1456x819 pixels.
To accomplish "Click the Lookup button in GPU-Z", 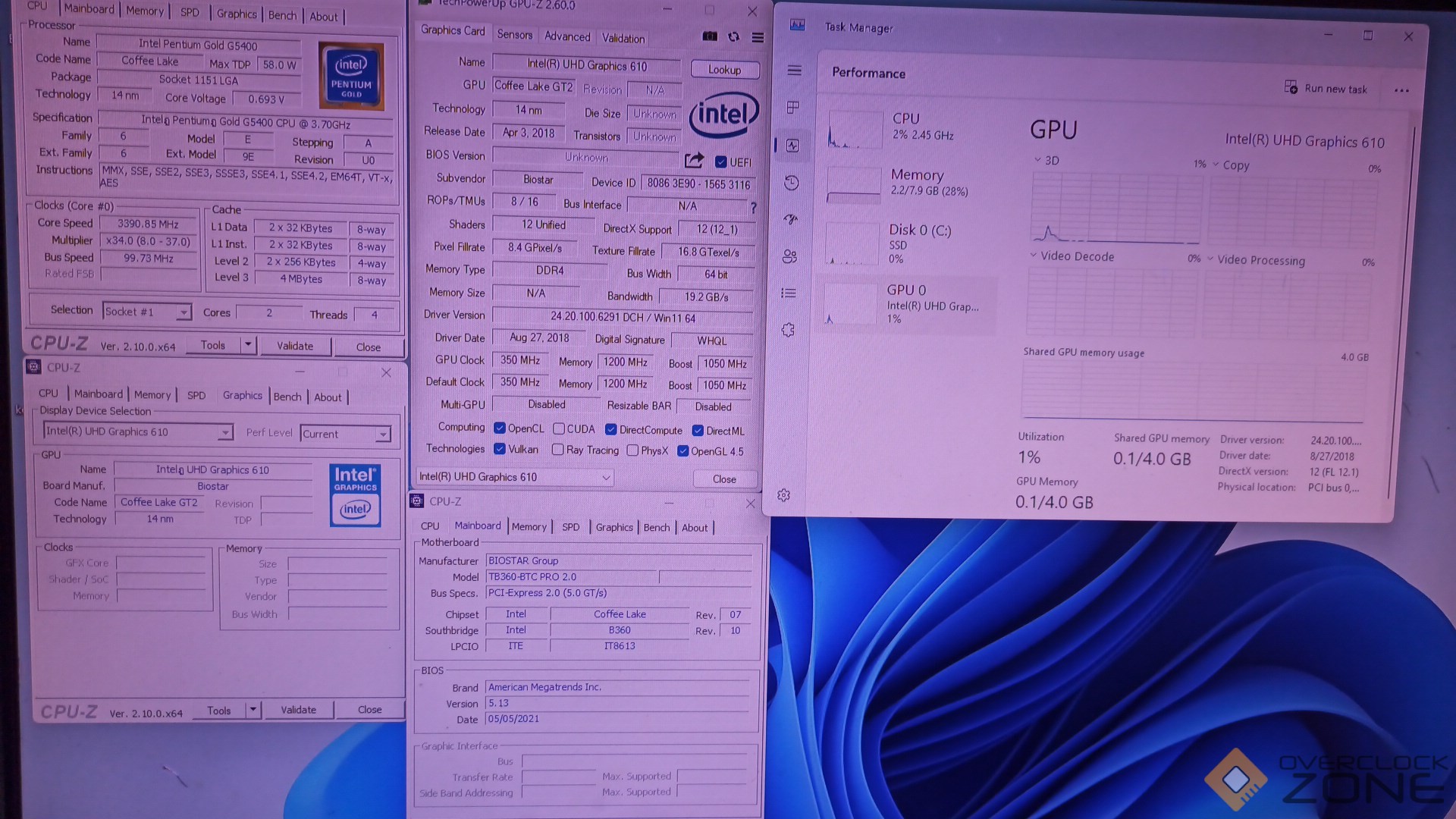I will (724, 70).
